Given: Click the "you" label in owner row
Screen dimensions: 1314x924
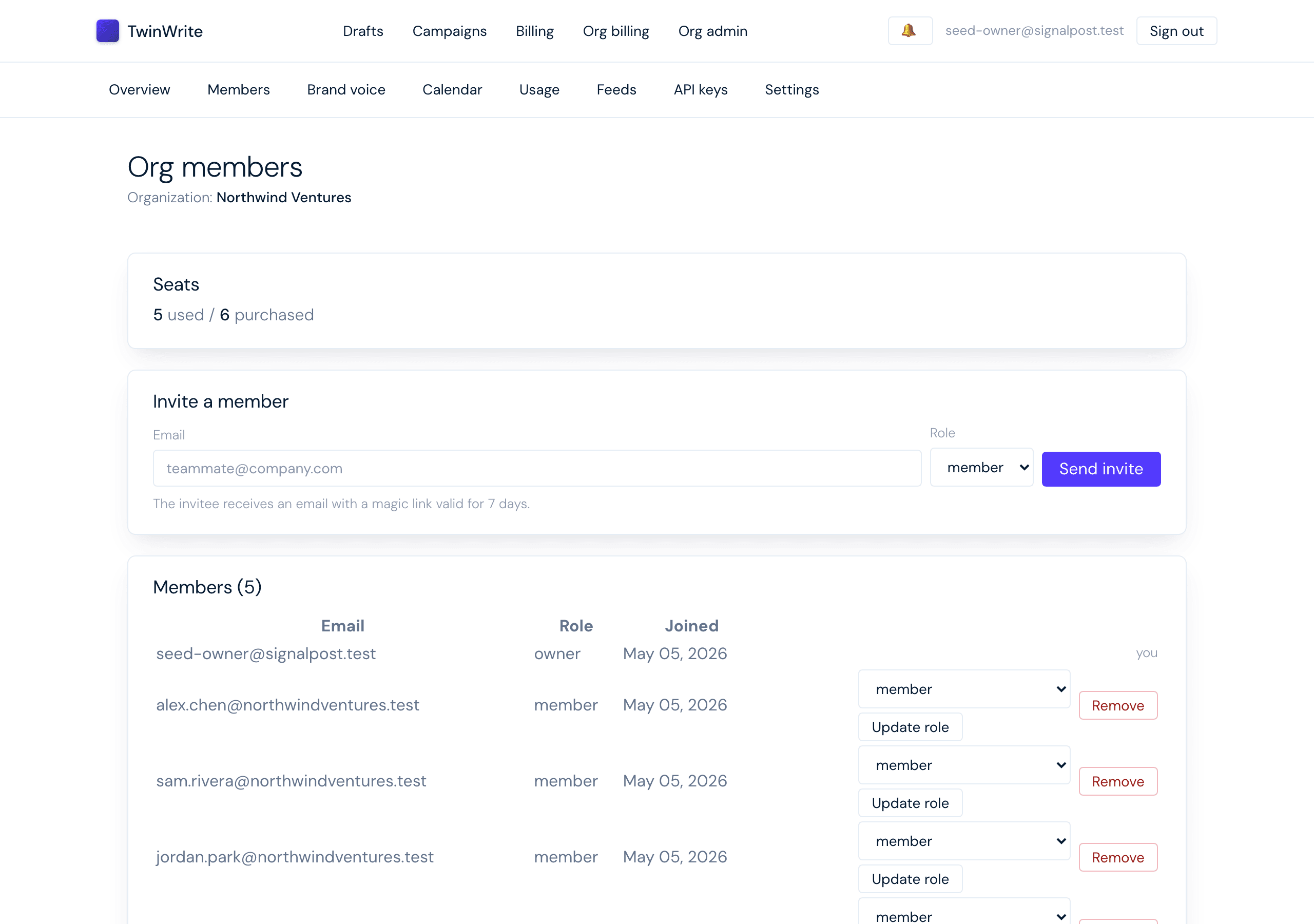Looking at the screenshot, I should [1146, 652].
